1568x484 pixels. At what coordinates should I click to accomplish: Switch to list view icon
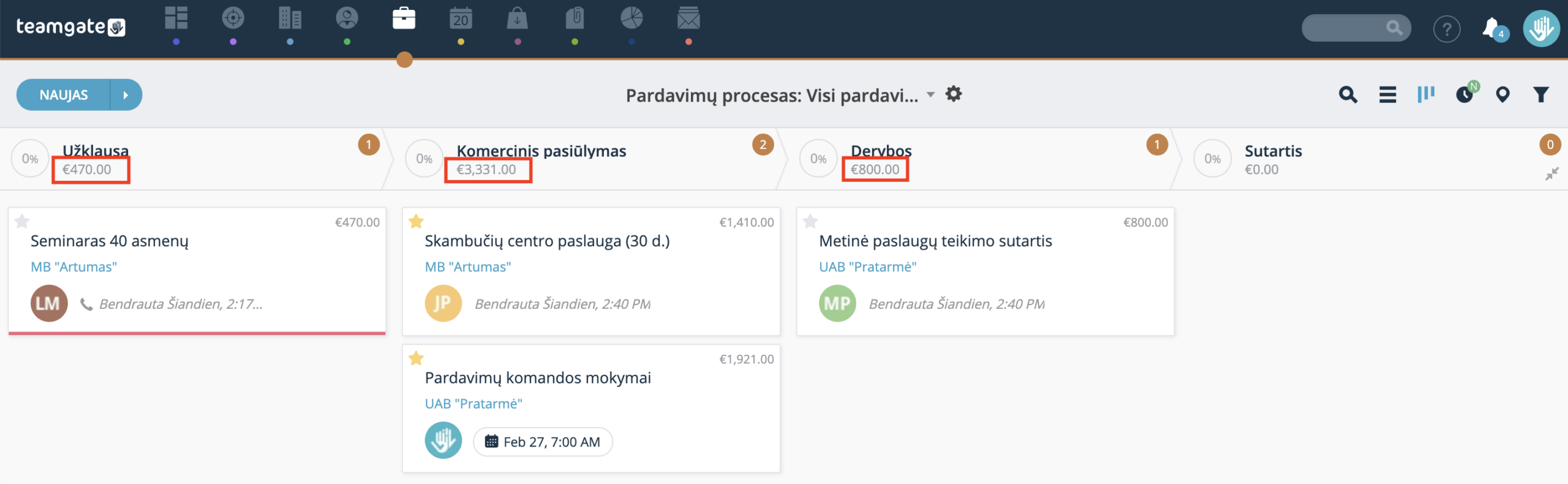[x=1387, y=95]
